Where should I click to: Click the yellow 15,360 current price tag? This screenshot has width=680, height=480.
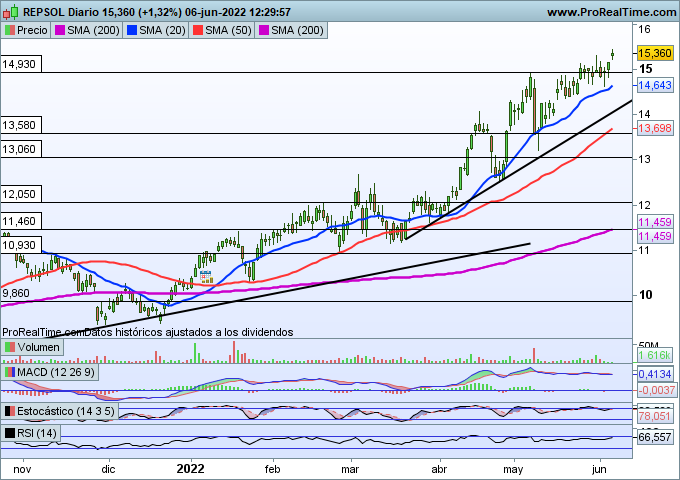[x=655, y=53]
